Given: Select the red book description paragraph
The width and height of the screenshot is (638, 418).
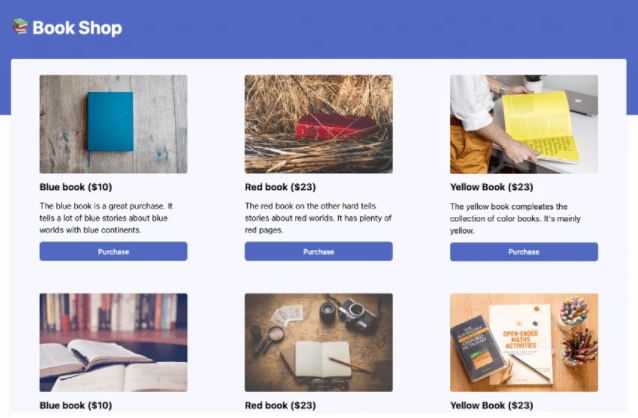Looking at the screenshot, I should 317,218.
